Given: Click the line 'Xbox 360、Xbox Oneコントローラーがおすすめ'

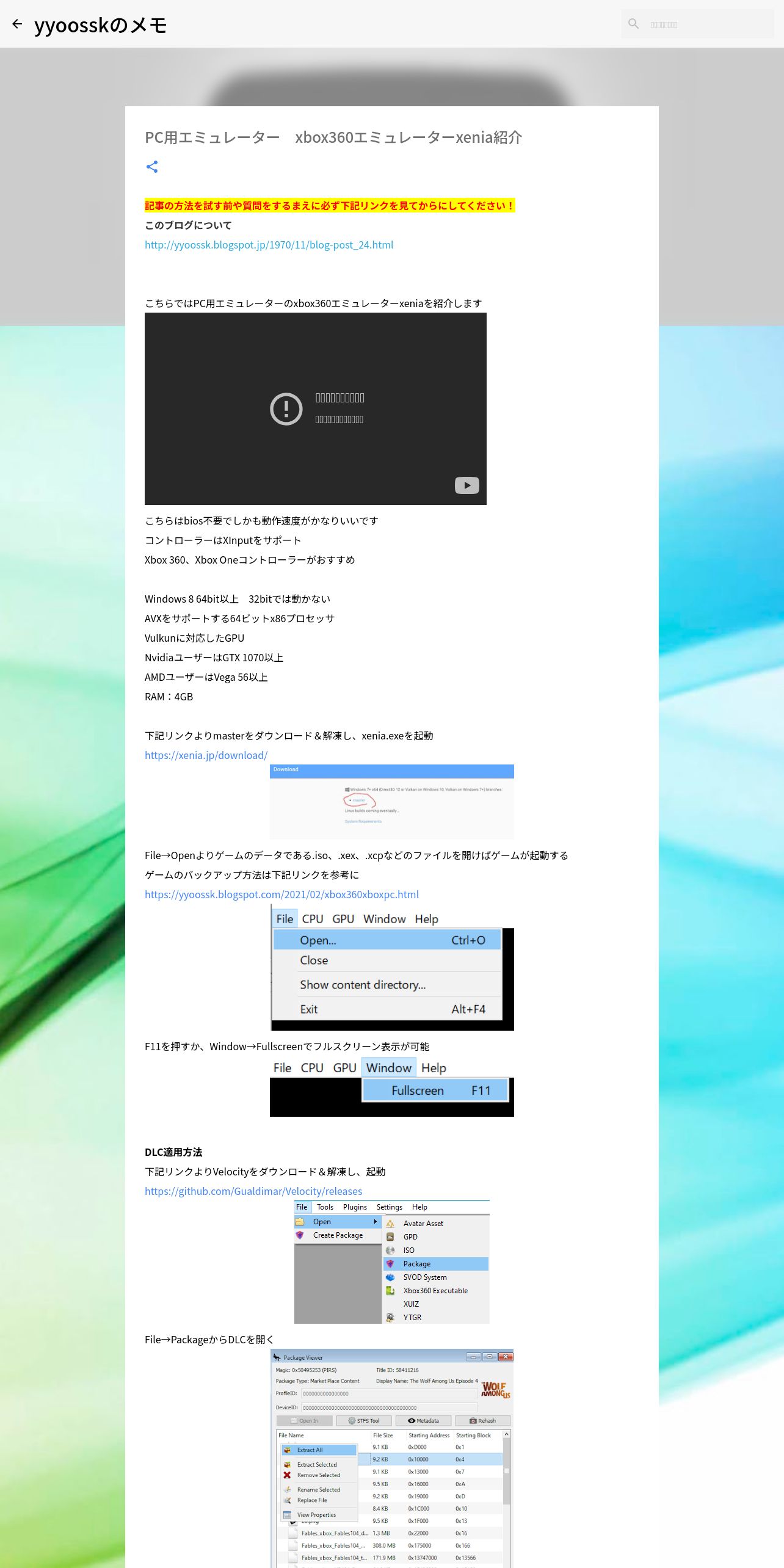Looking at the screenshot, I should [250, 560].
